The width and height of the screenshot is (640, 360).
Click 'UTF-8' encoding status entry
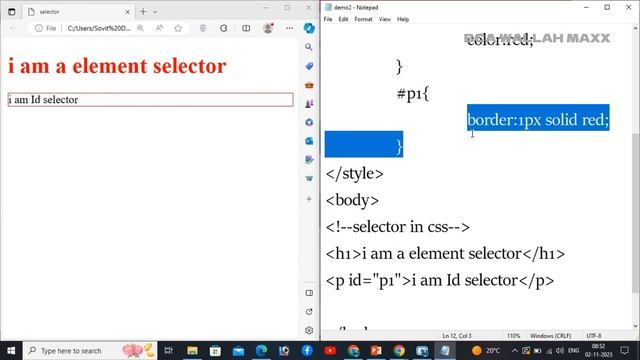click(x=594, y=336)
